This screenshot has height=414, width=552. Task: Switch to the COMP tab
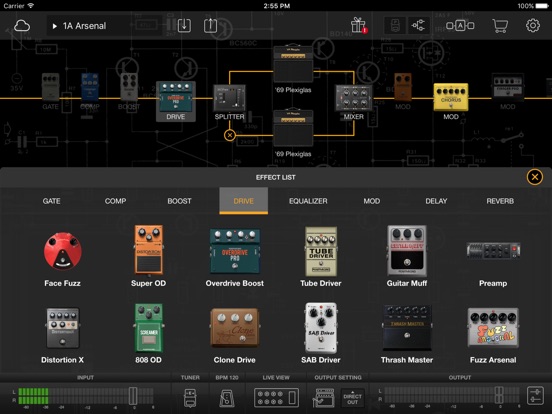(x=115, y=201)
